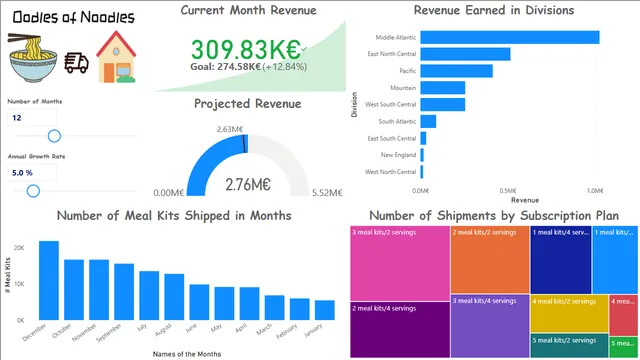This screenshot has width=640, height=360.
Task: Select the January meal kits bar
Action: [x=325, y=310]
